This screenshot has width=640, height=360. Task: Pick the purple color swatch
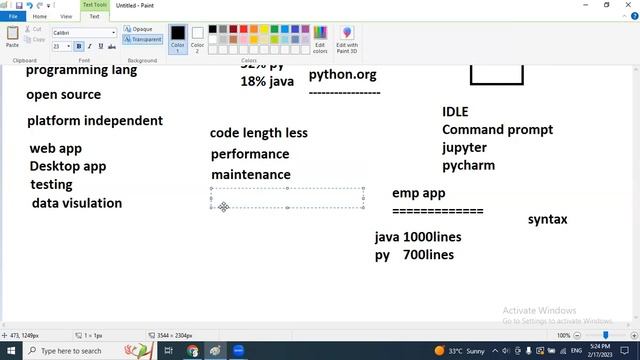click(305, 29)
